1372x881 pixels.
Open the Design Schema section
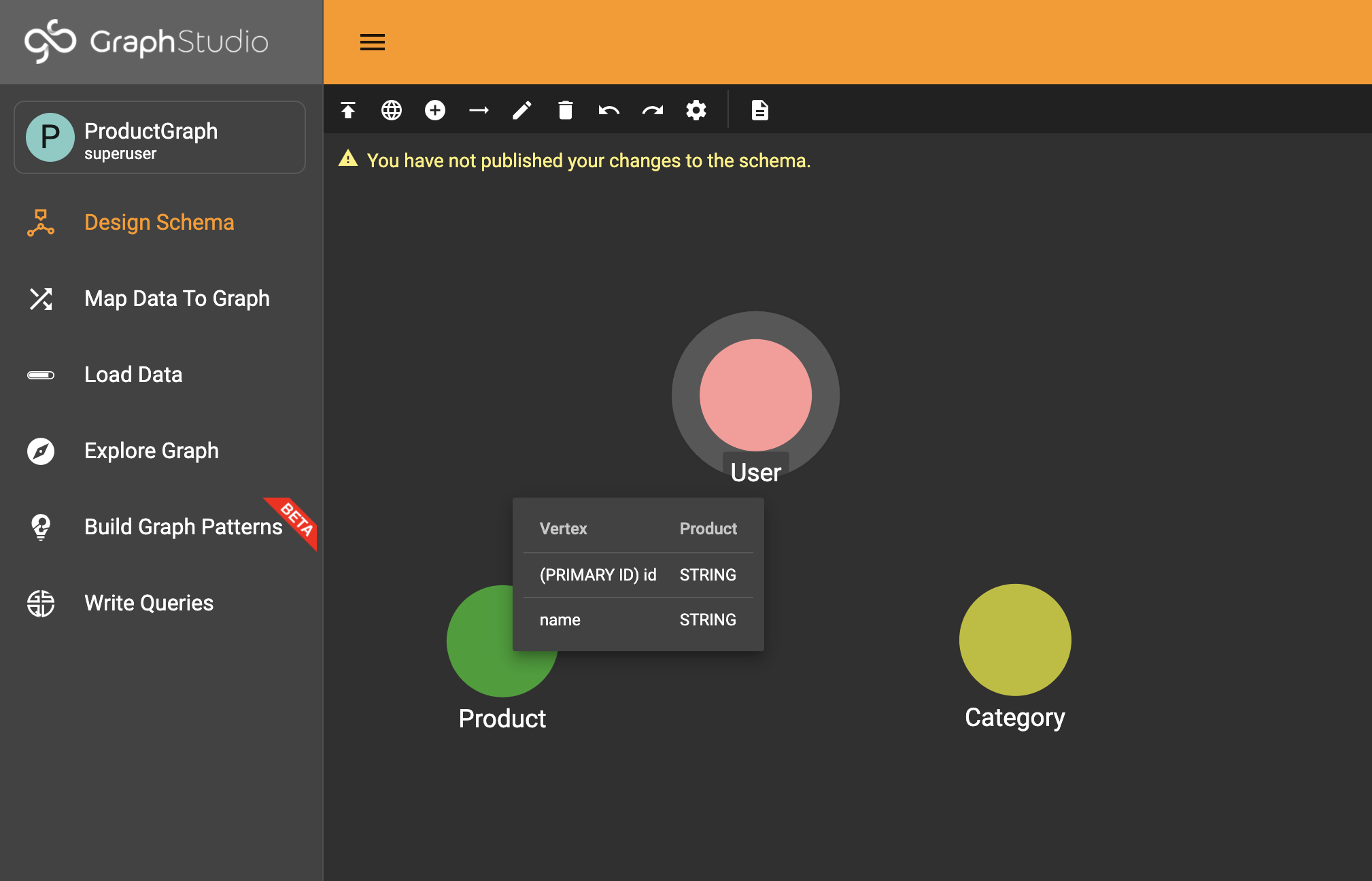pyautogui.click(x=159, y=222)
